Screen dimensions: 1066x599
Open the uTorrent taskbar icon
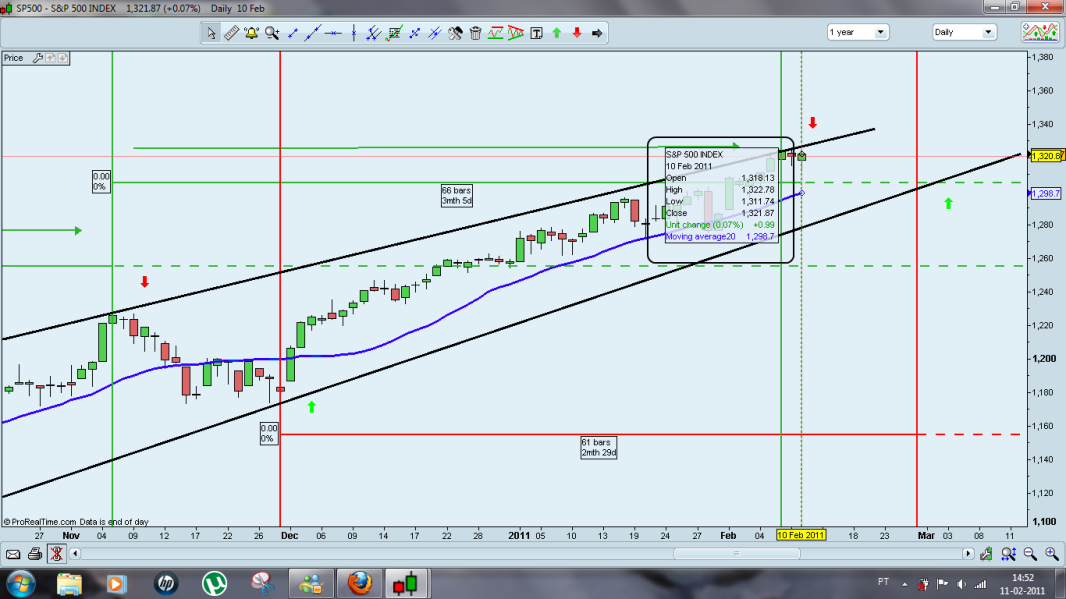215,583
